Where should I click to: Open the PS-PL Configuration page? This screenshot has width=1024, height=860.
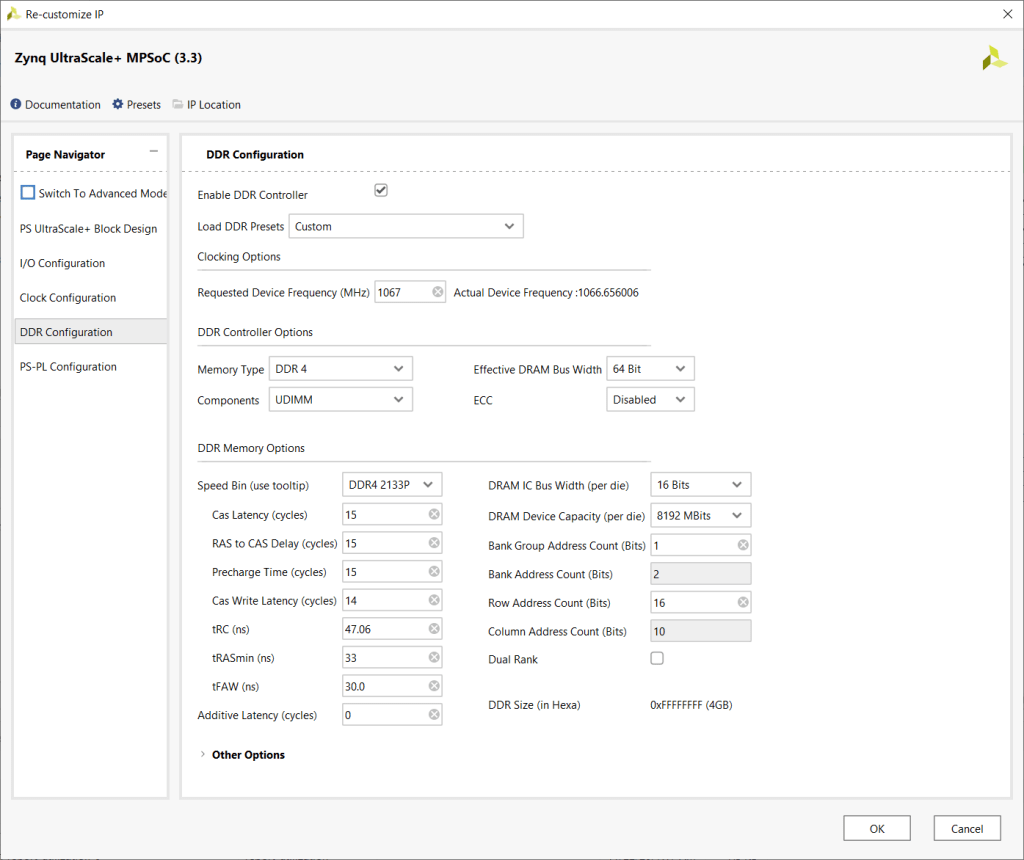[x=68, y=367]
